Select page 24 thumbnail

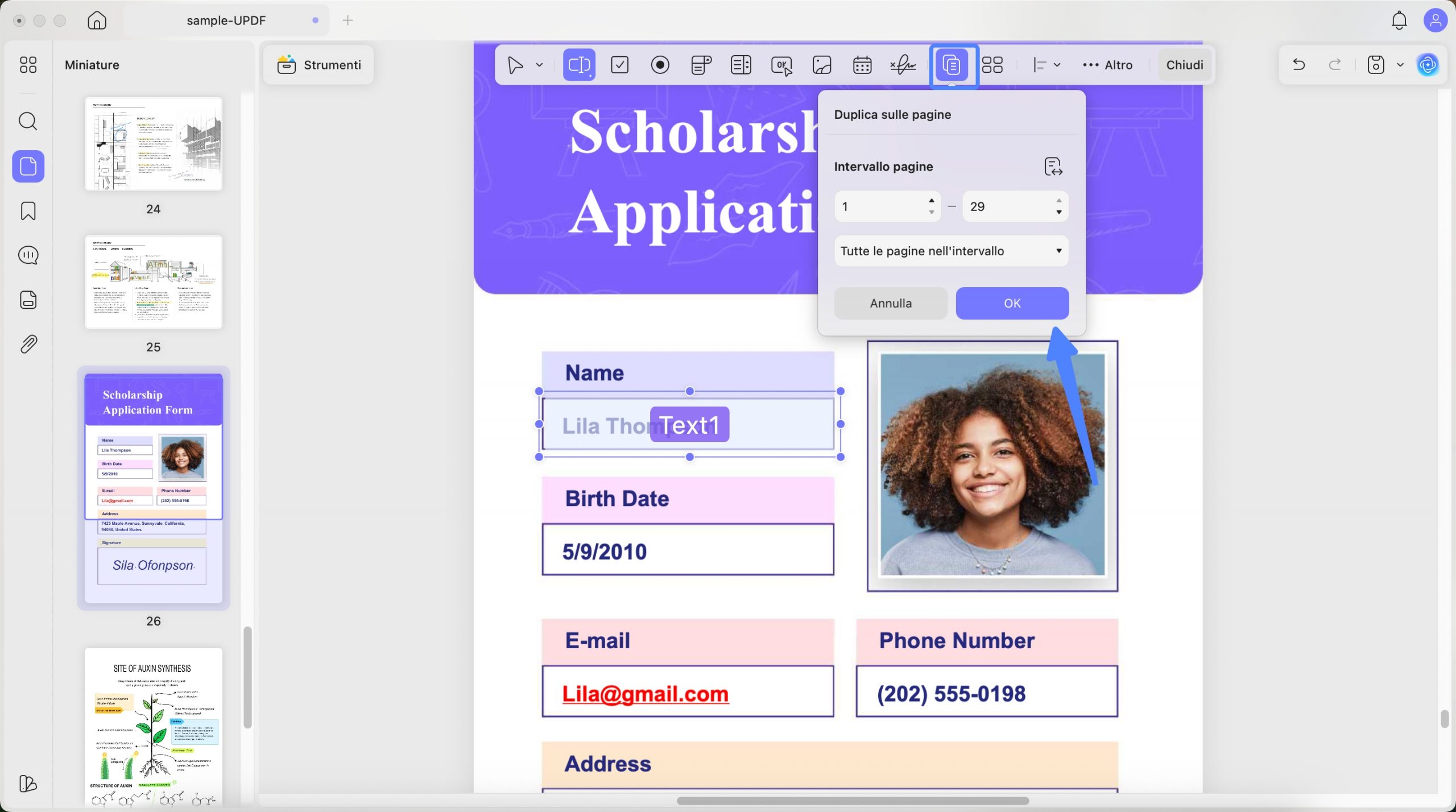tap(154, 144)
